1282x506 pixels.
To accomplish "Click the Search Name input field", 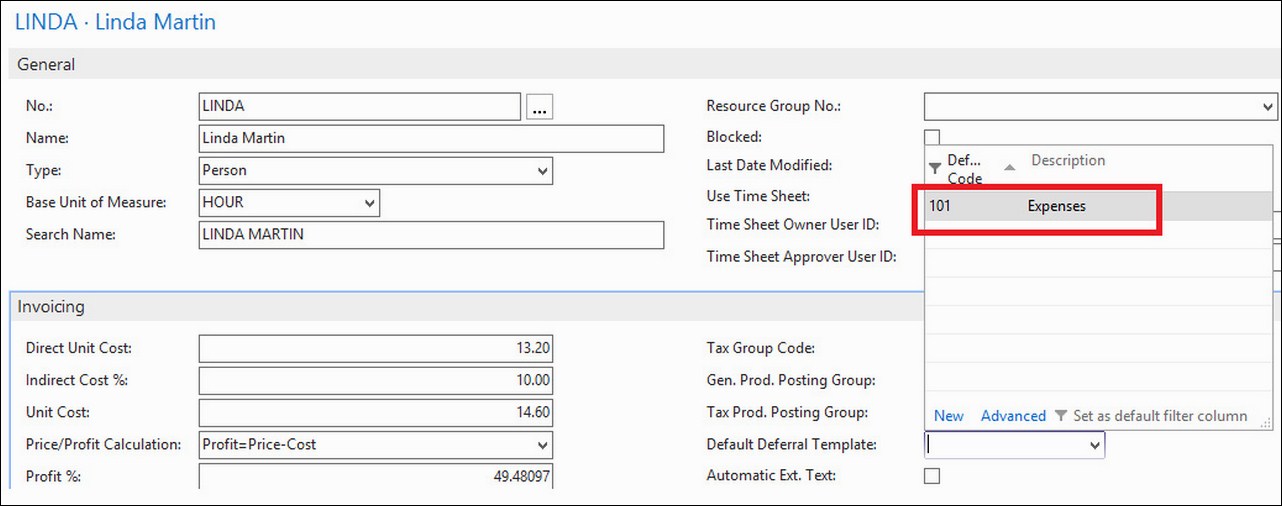I will click(x=431, y=235).
